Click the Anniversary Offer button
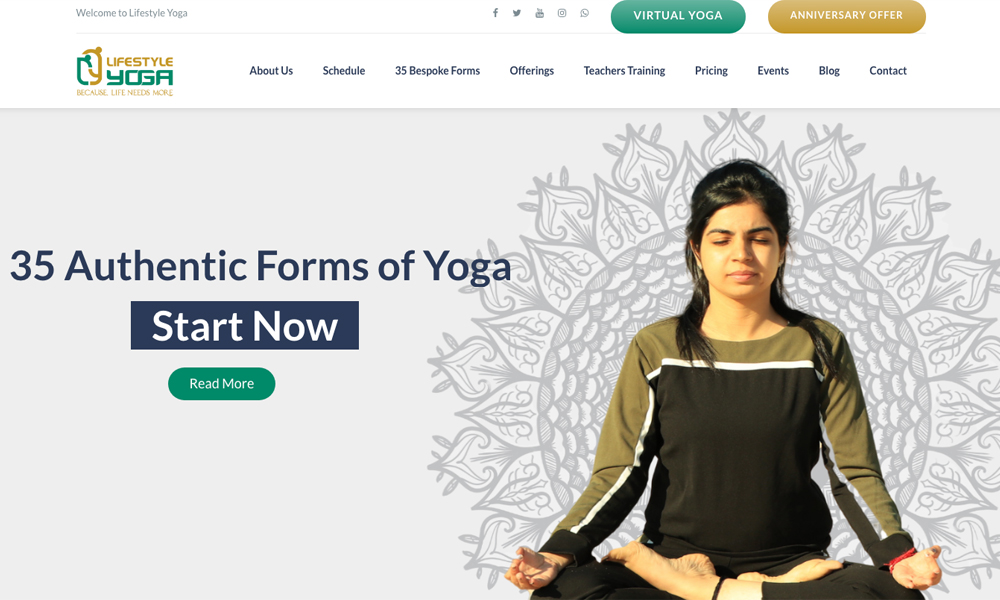This screenshot has height=600, width=1000. (846, 16)
